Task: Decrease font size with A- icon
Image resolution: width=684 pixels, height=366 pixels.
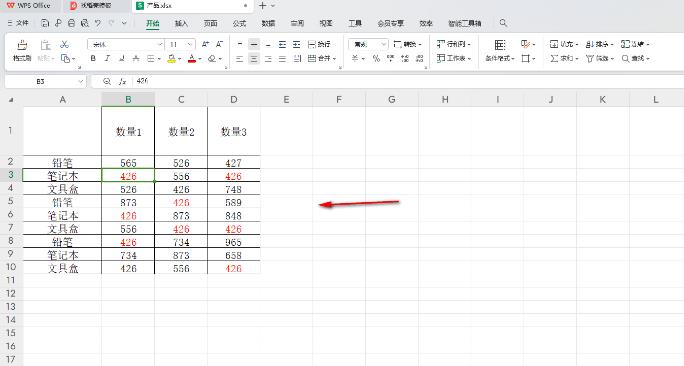Action: tap(219, 44)
